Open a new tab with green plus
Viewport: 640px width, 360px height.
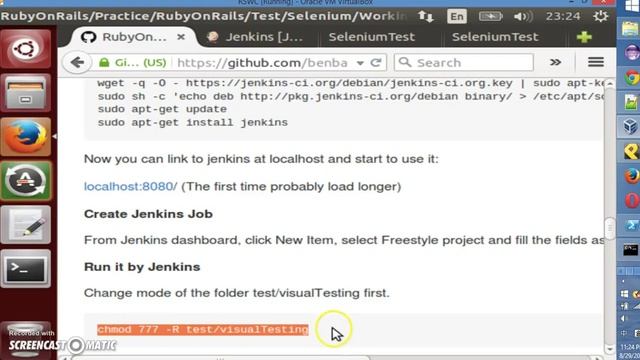tap(584, 37)
